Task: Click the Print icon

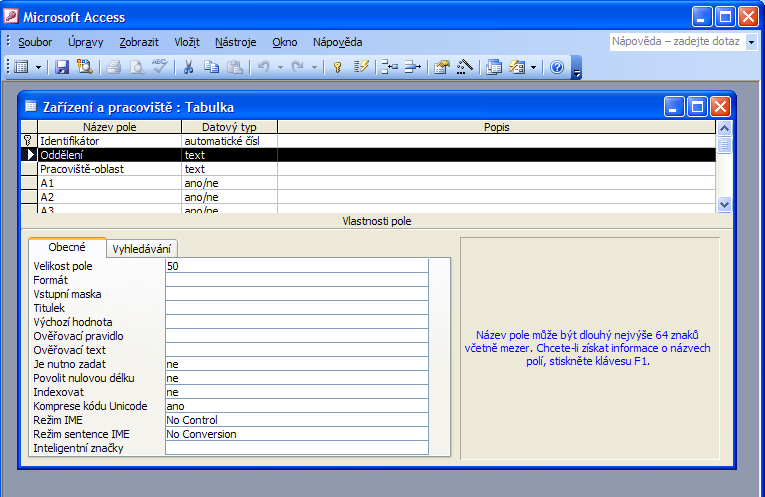Action: tap(113, 67)
